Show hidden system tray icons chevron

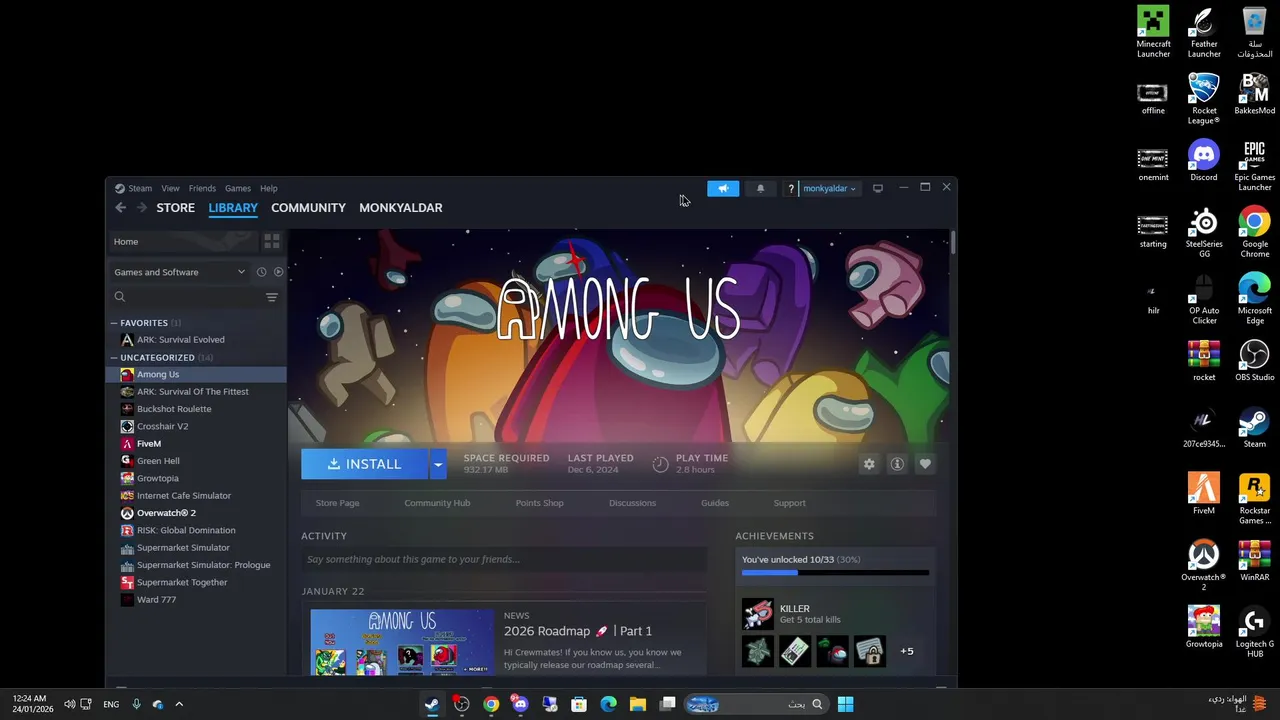(179, 704)
